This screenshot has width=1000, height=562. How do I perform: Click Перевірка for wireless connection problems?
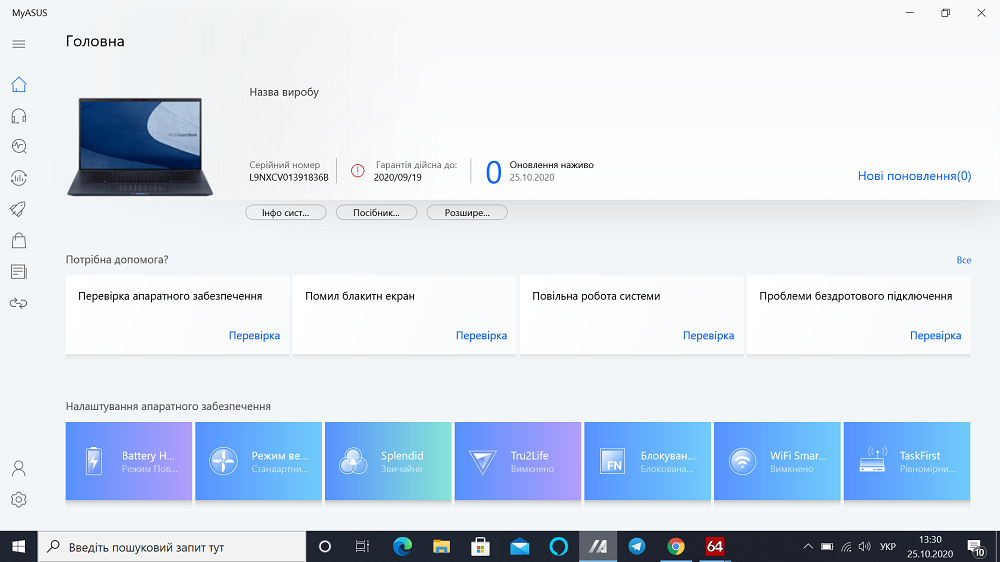point(935,336)
